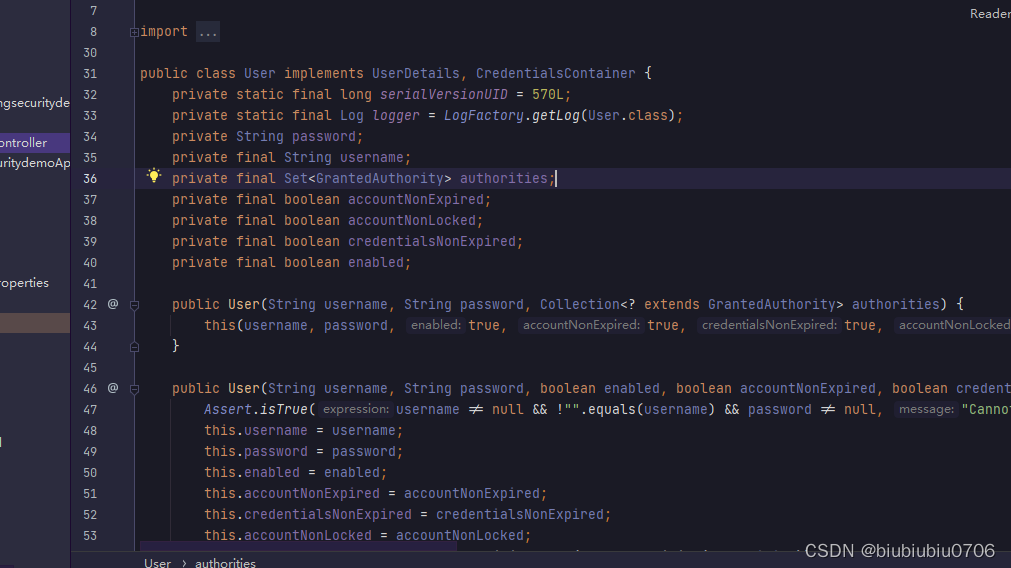Click line number 36 in the gutter
Viewport: 1011px width, 568px height.
tap(90, 178)
